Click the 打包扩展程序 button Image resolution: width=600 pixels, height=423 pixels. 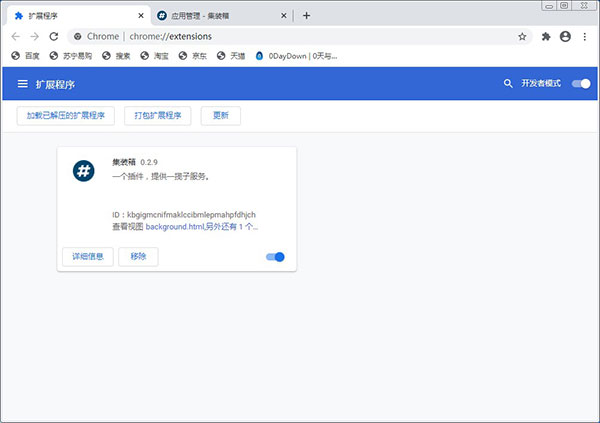tap(159, 116)
